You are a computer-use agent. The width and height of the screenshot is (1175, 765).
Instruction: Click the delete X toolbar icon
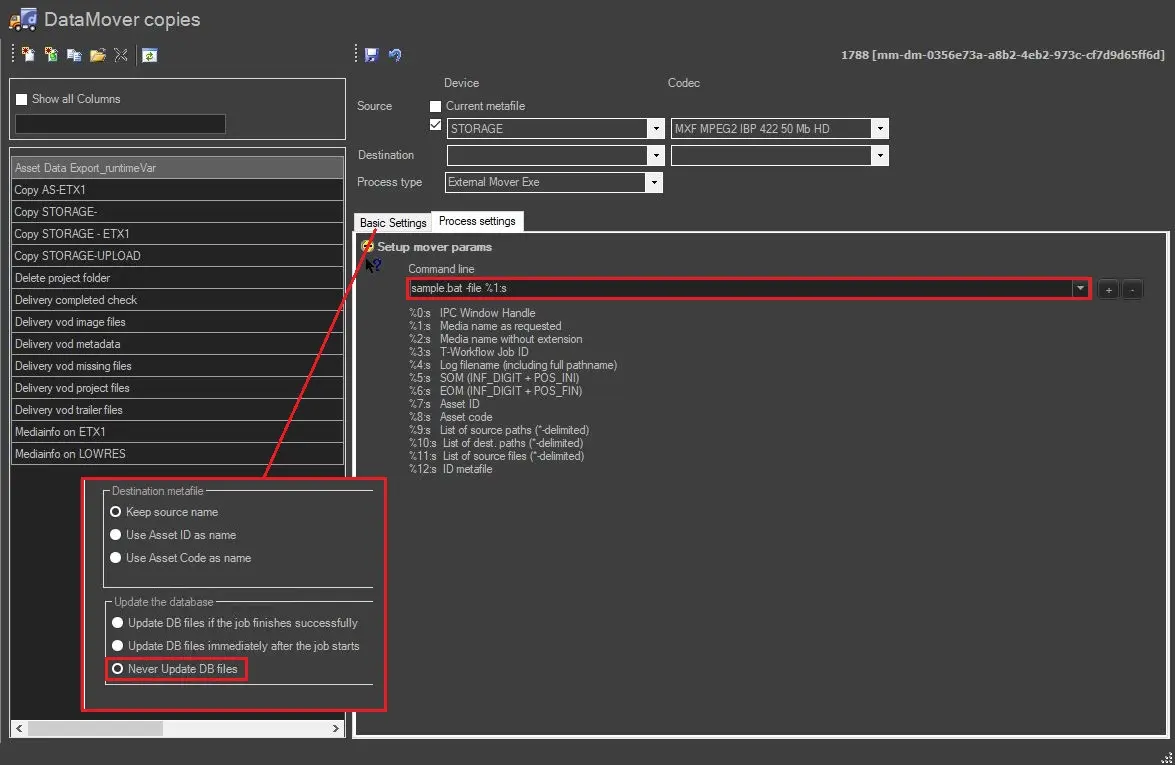click(120, 55)
